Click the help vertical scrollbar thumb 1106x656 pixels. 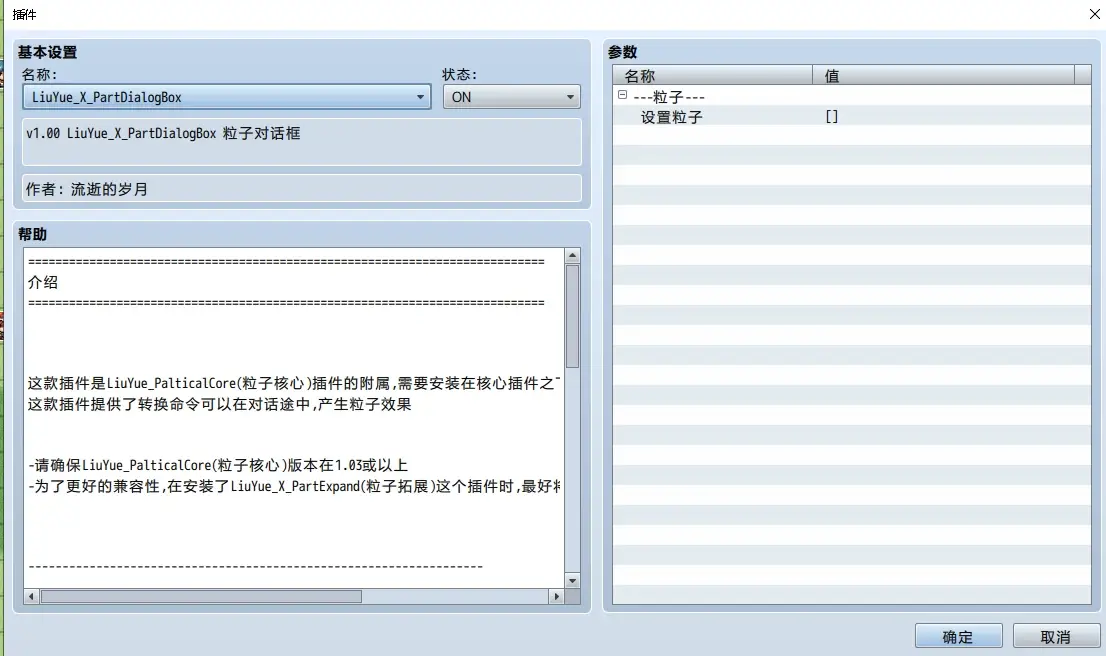(572, 316)
